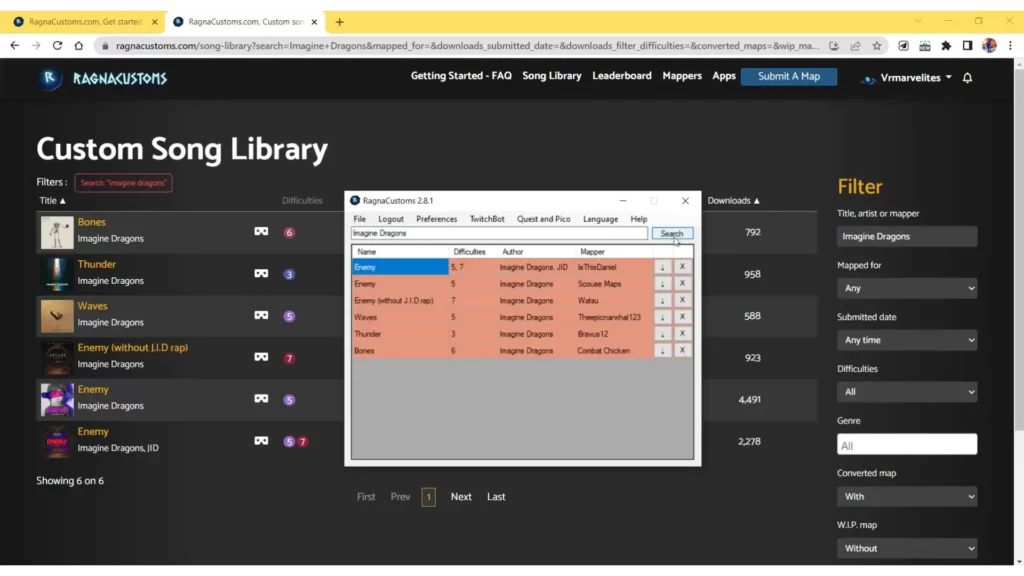Open the Converted map dropdown
The image size is (1024, 576).
[906, 496]
